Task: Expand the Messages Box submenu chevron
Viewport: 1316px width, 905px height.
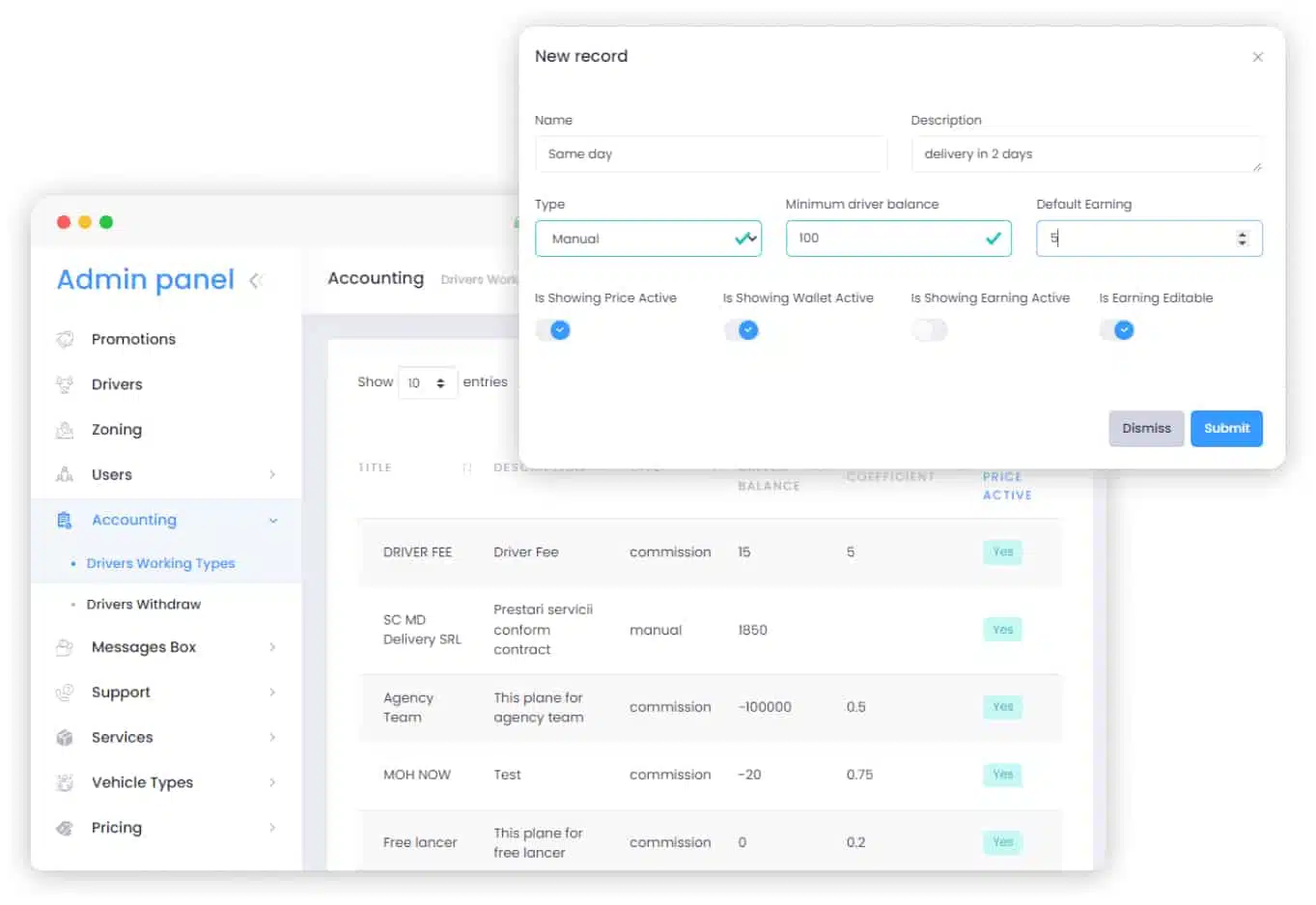Action: pyautogui.click(x=272, y=647)
